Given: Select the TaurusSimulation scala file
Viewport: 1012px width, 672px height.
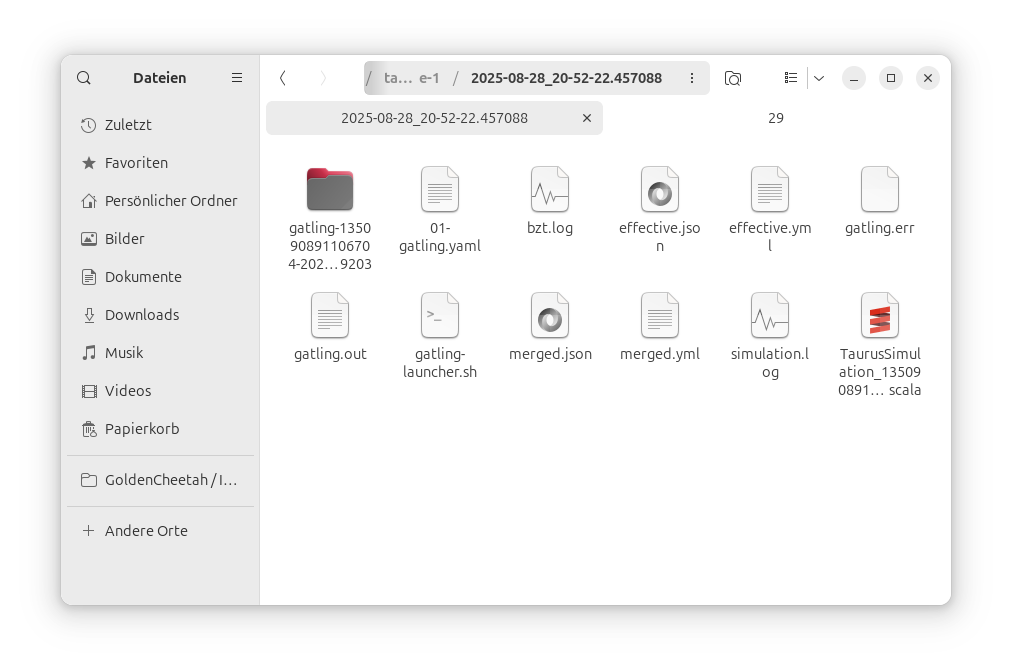Looking at the screenshot, I should click(x=880, y=316).
